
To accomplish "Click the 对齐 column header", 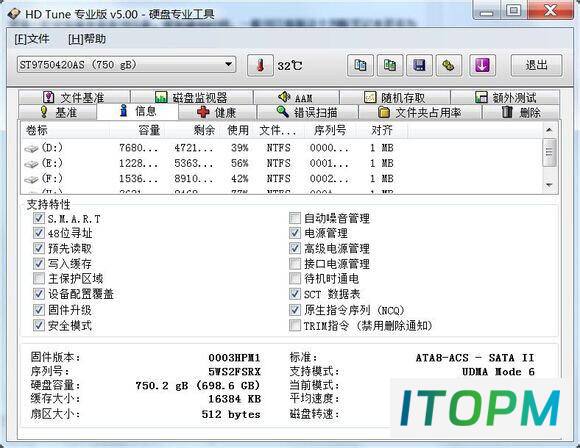I will click(x=382, y=130).
